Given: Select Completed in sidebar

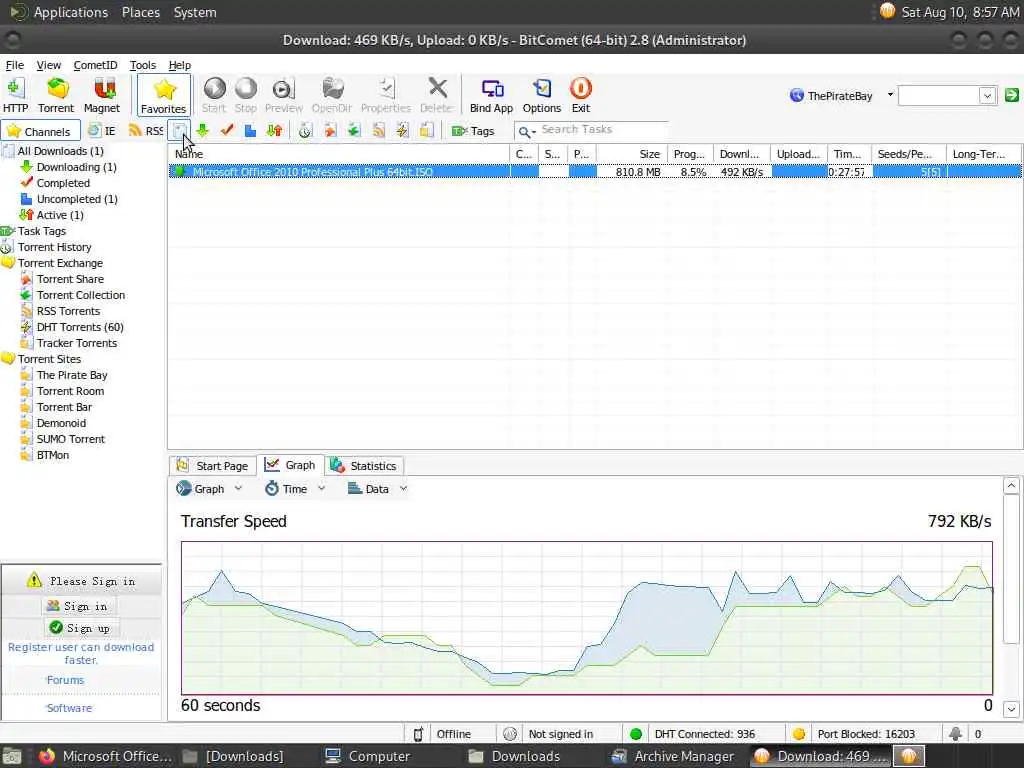Looking at the screenshot, I should pos(63,183).
